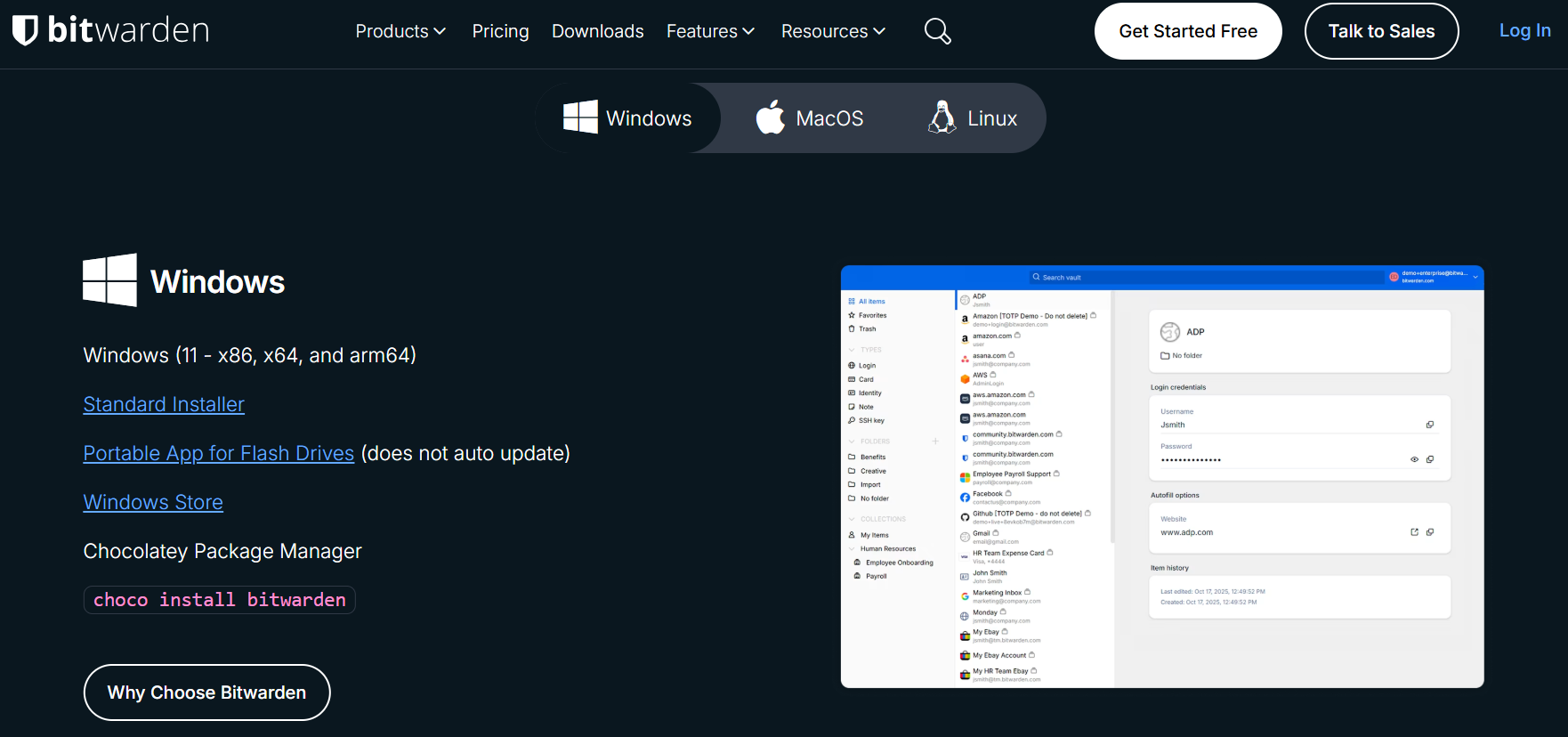Click the Apple logo for MacOS

pyautogui.click(x=770, y=117)
